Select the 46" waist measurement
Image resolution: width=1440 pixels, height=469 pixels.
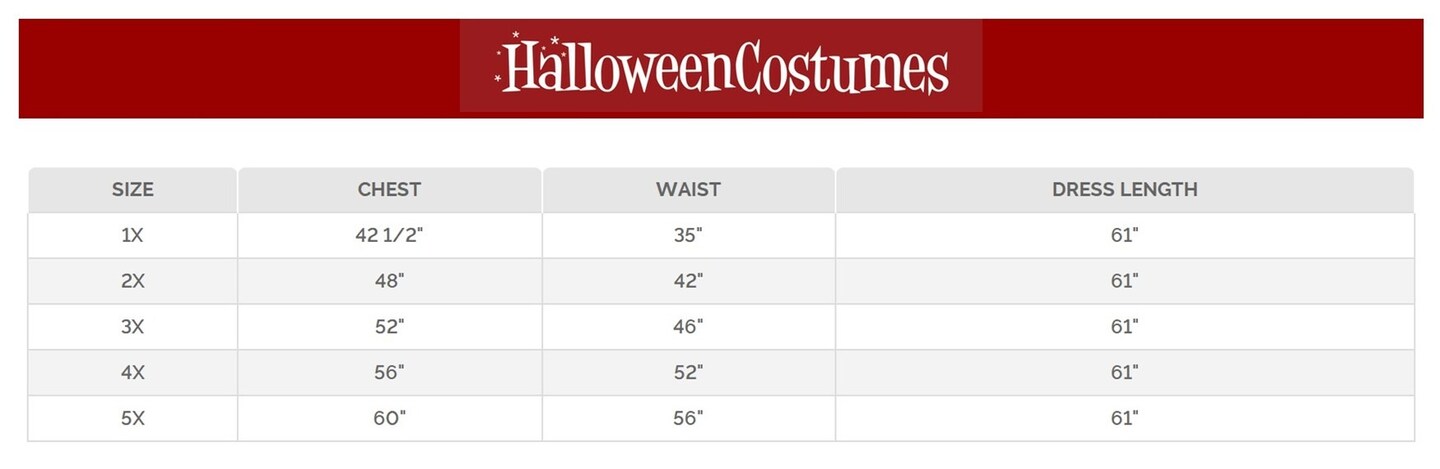688,327
